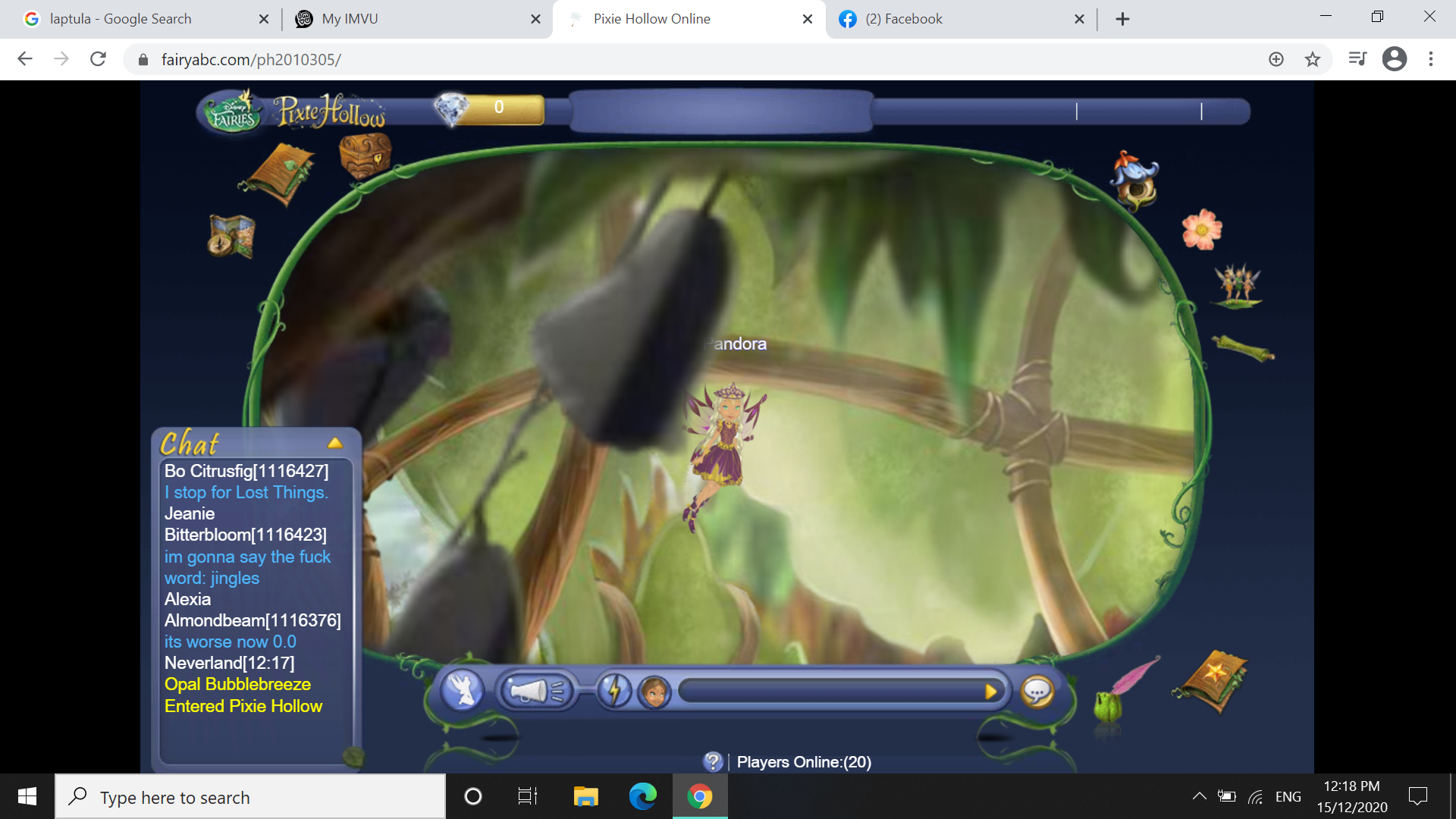The width and height of the screenshot is (1456, 819).
Task: Click the diamond balance counter
Action: tap(485, 108)
